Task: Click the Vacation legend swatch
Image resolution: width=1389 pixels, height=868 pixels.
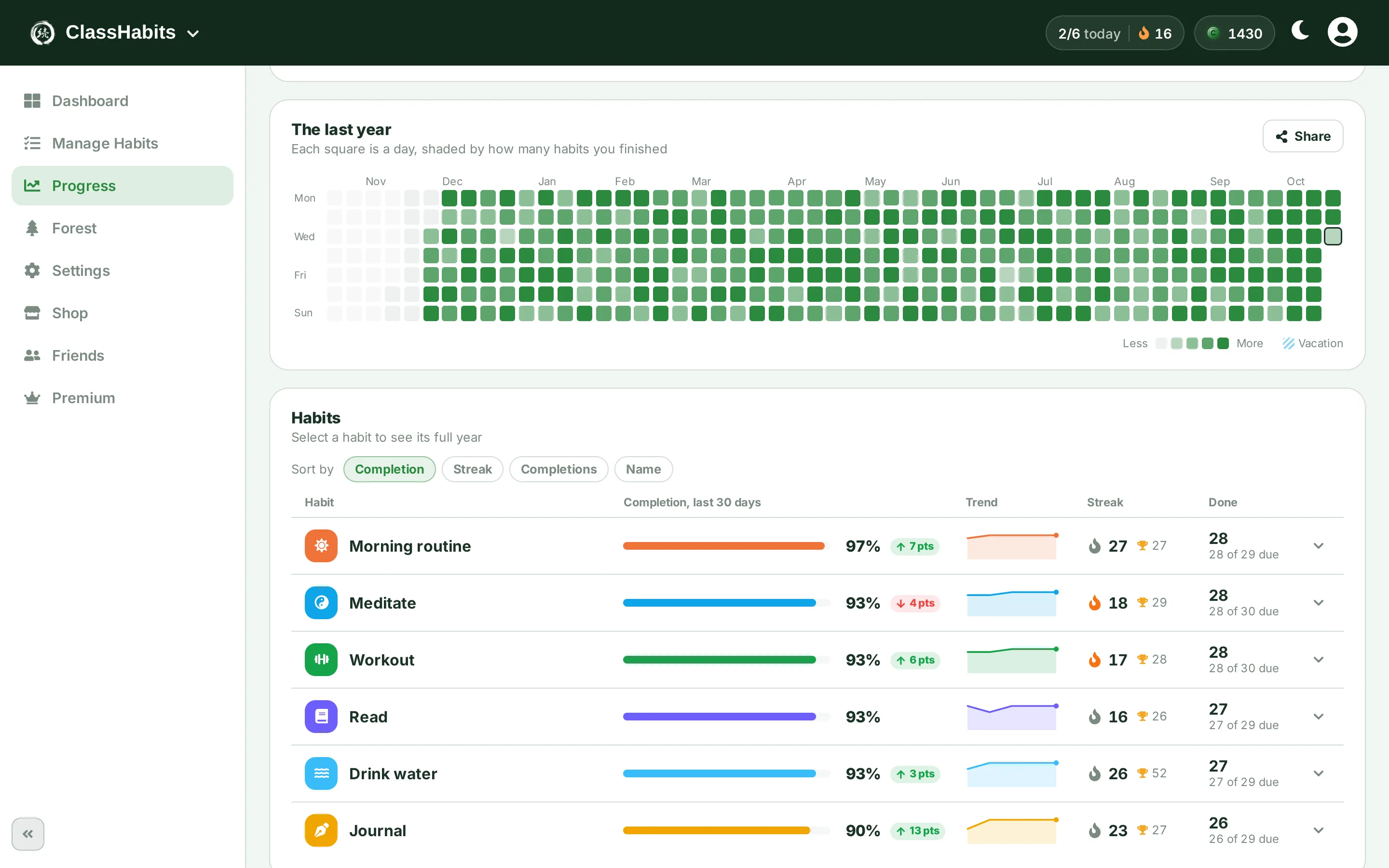Action: click(x=1289, y=343)
